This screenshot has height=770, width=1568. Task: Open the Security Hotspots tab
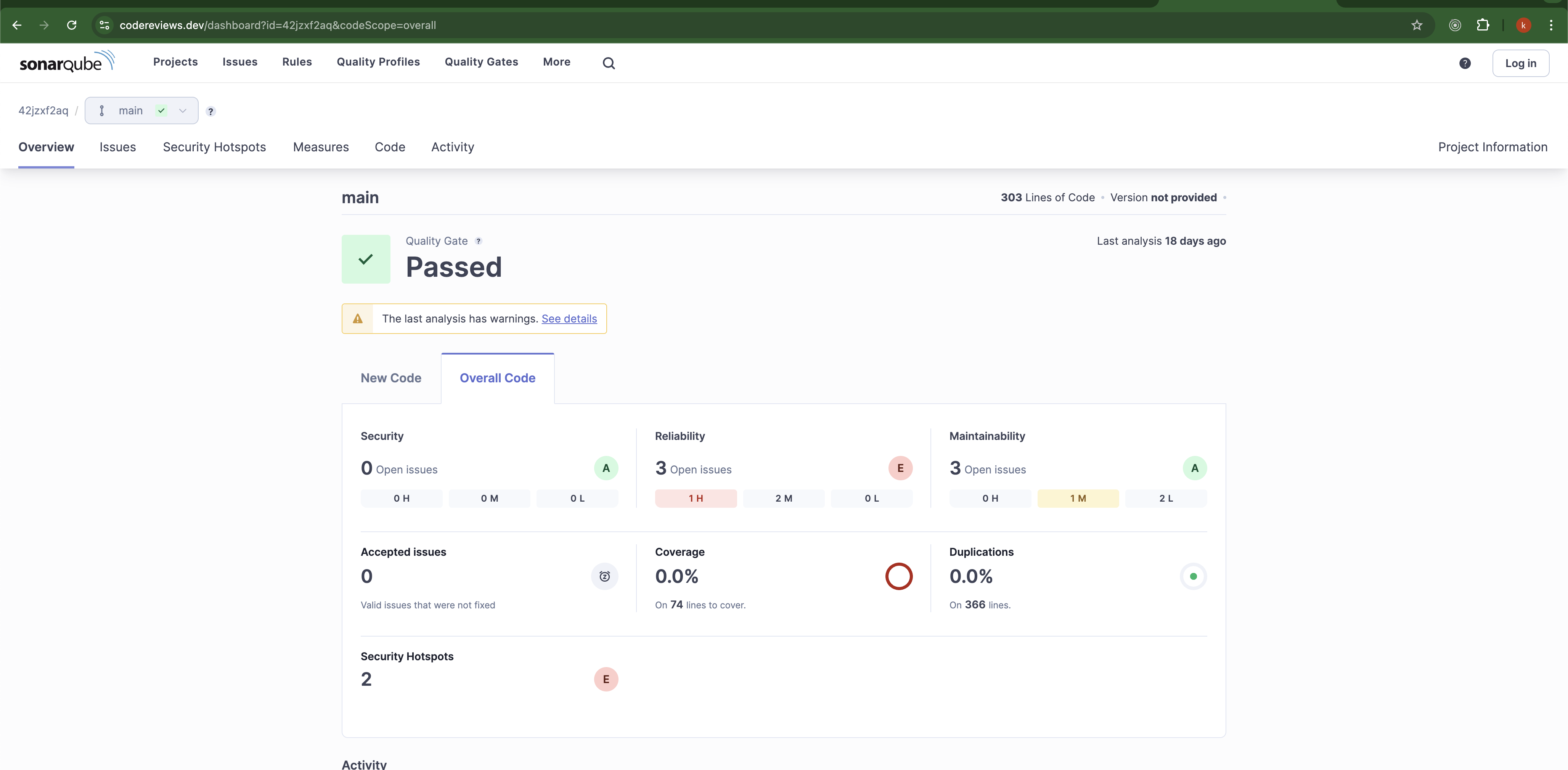tap(214, 147)
